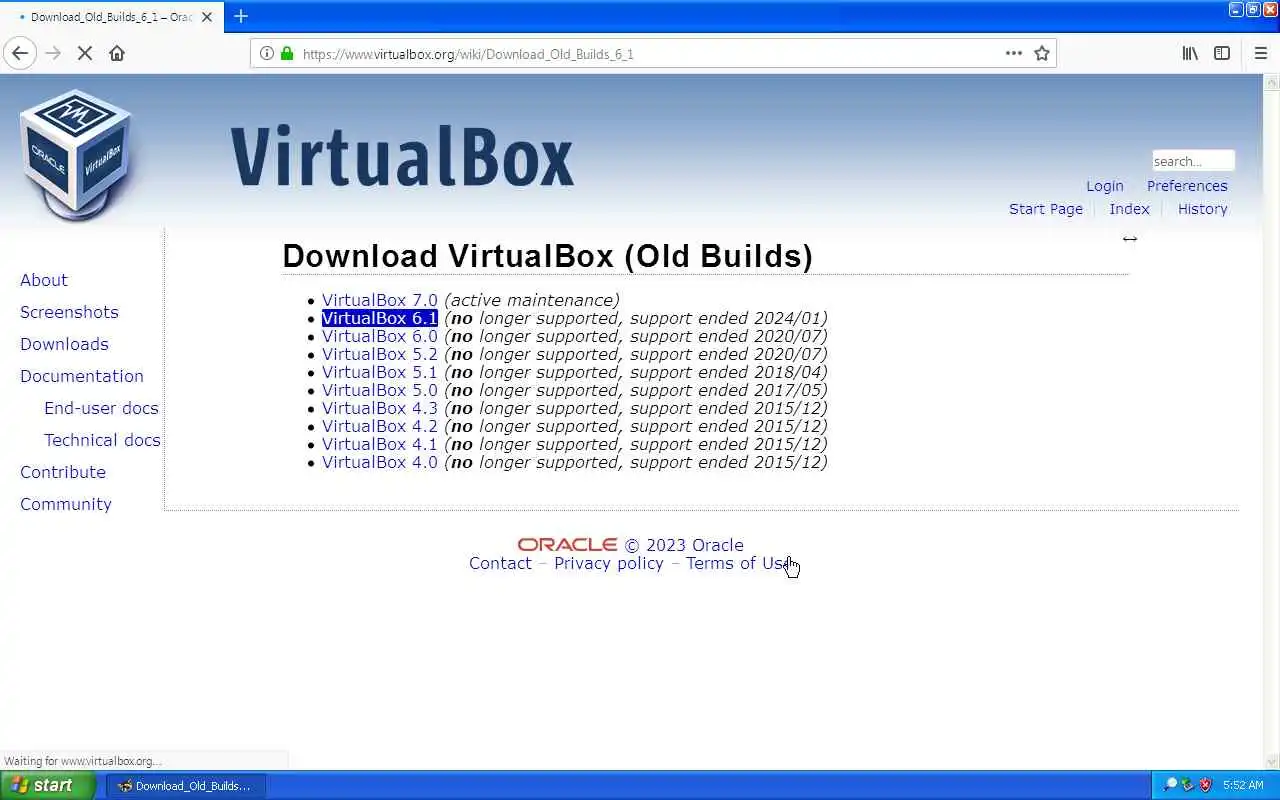This screenshot has width=1280, height=800.
Task: Open Contribute in the sidebar
Action: pos(63,472)
